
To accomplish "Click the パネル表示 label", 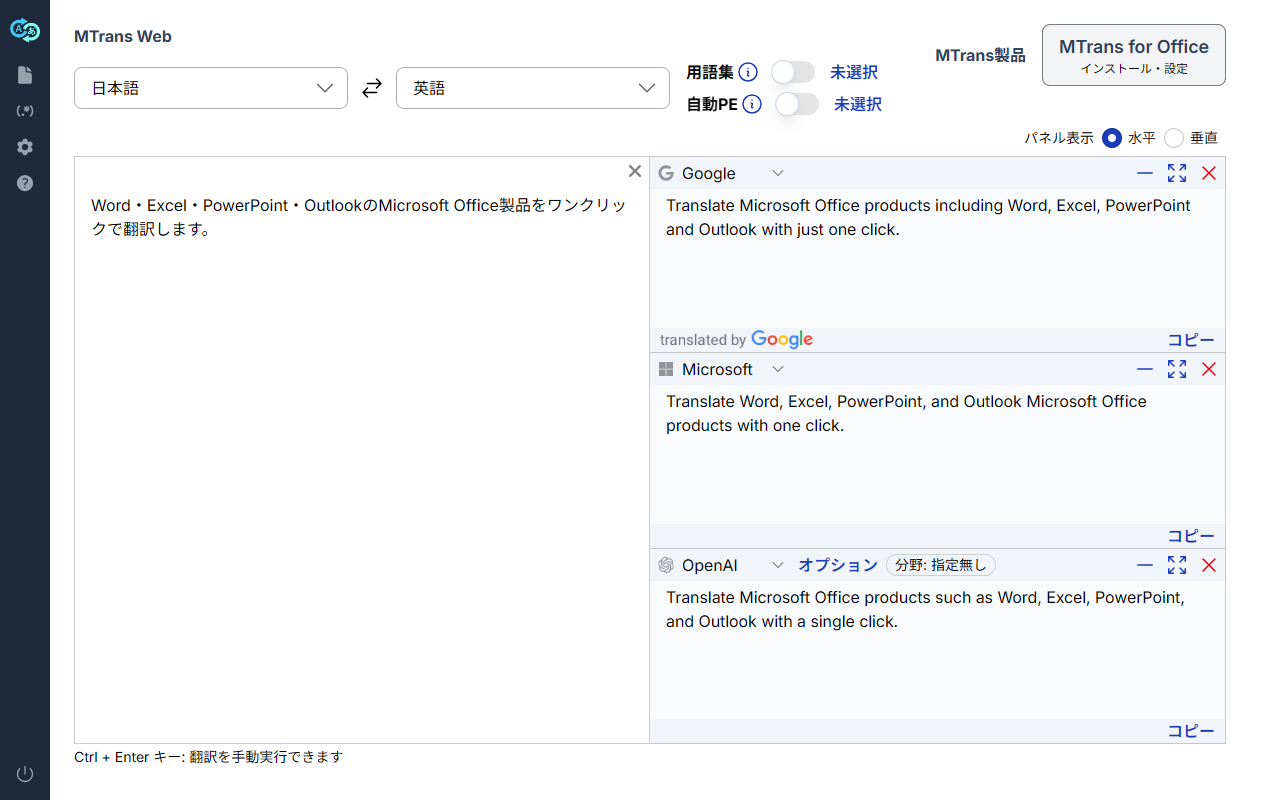I will (x=1059, y=138).
